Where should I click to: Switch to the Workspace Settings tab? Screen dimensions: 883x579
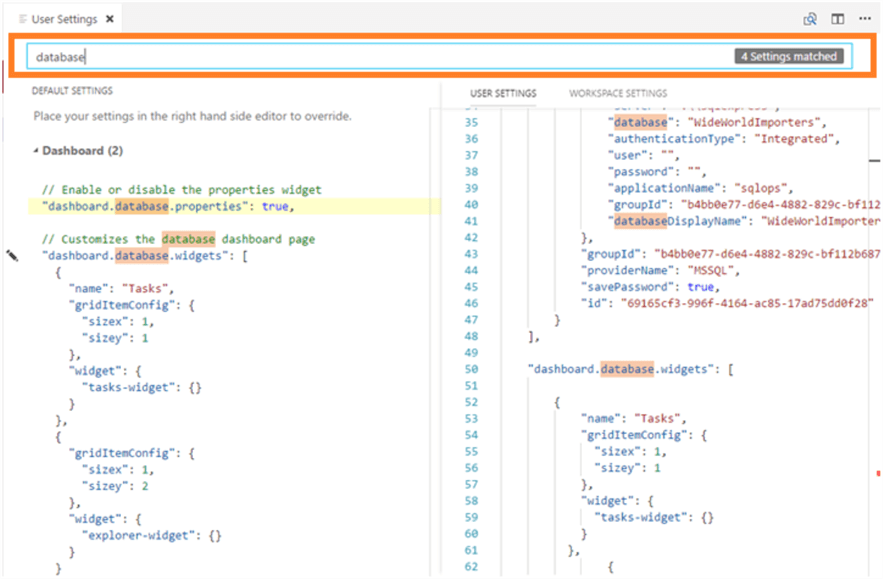coord(617,93)
